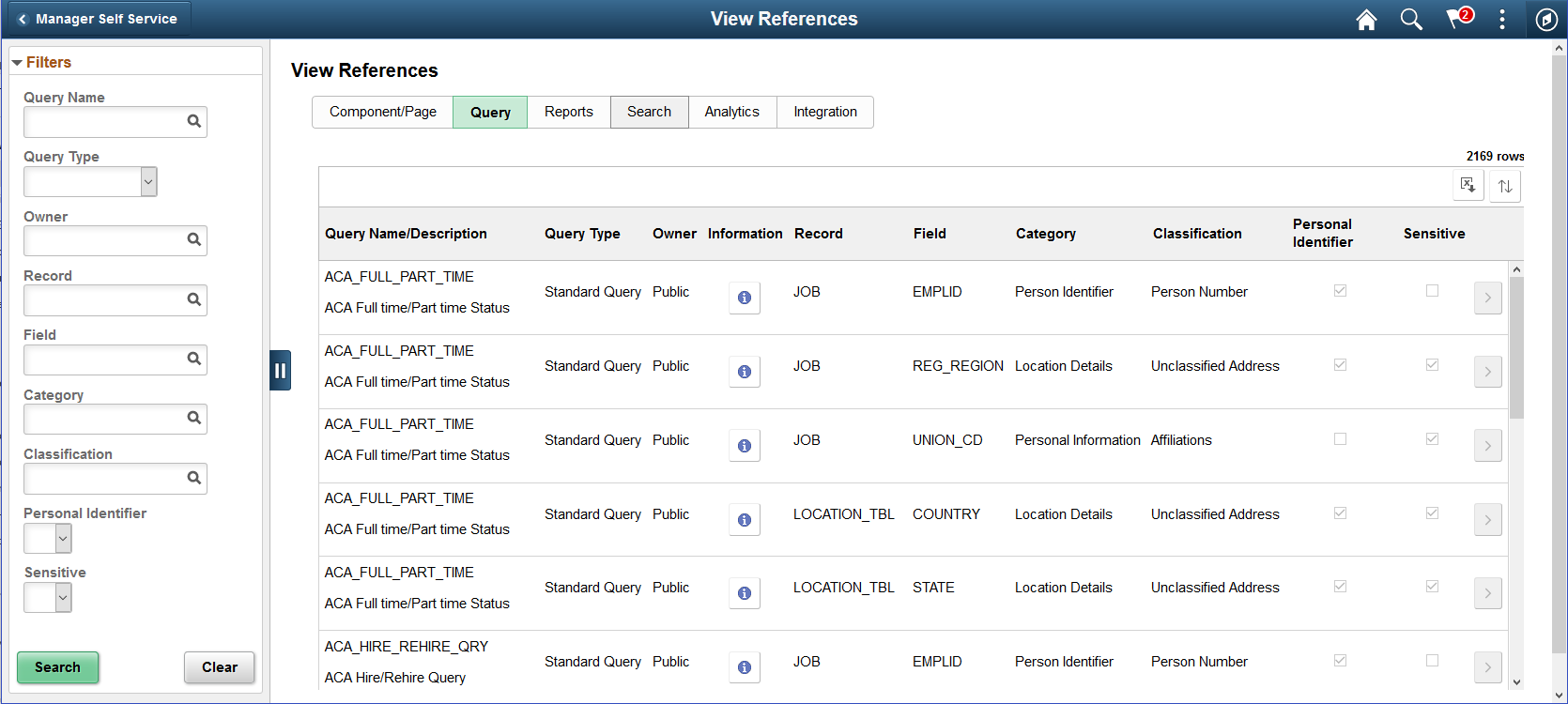Open the NavBar compass icon
Image resolution: width=1568 pixels, height=704 pixels.
coord(1546,20)
